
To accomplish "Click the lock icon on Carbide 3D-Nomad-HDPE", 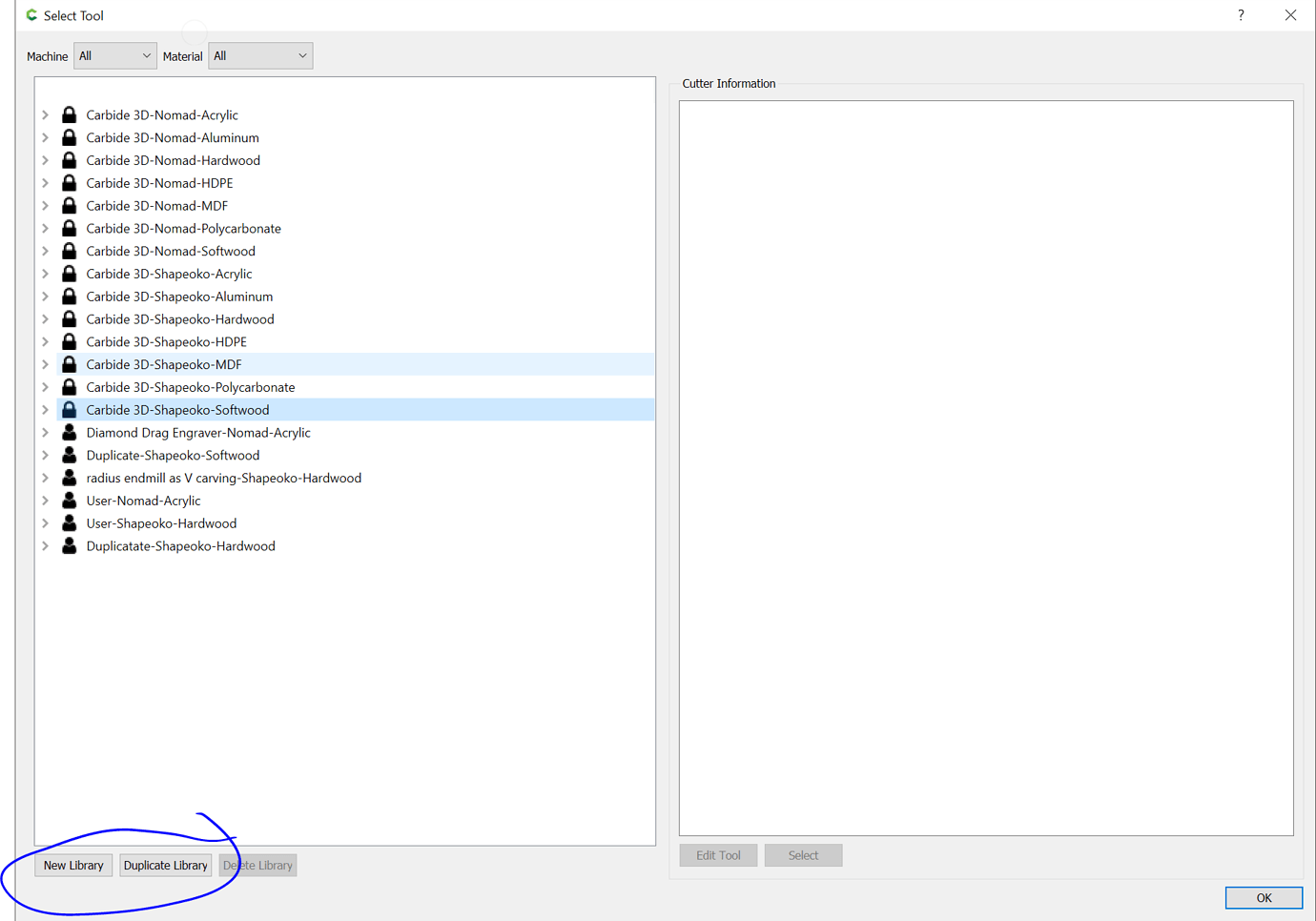I will [68, 182].
